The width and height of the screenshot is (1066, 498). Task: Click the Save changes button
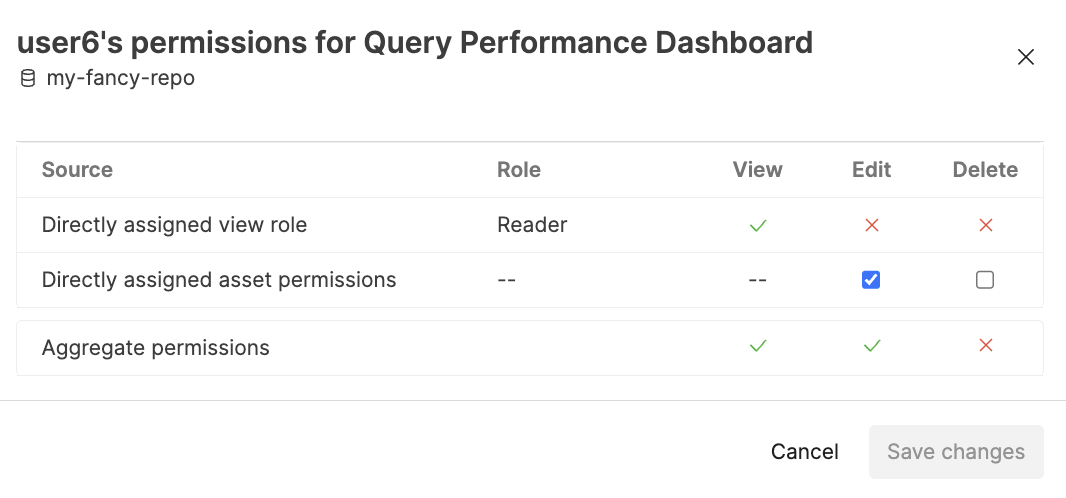tap(956, 452)
